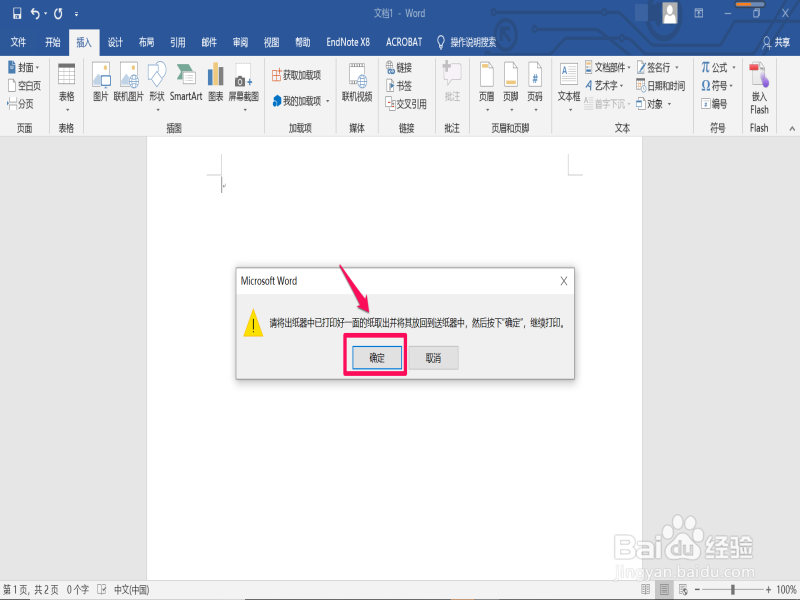Screen dimensions: 800x600
Task: Insert a 空白页 blank page
Action: [x=24, y=86]
